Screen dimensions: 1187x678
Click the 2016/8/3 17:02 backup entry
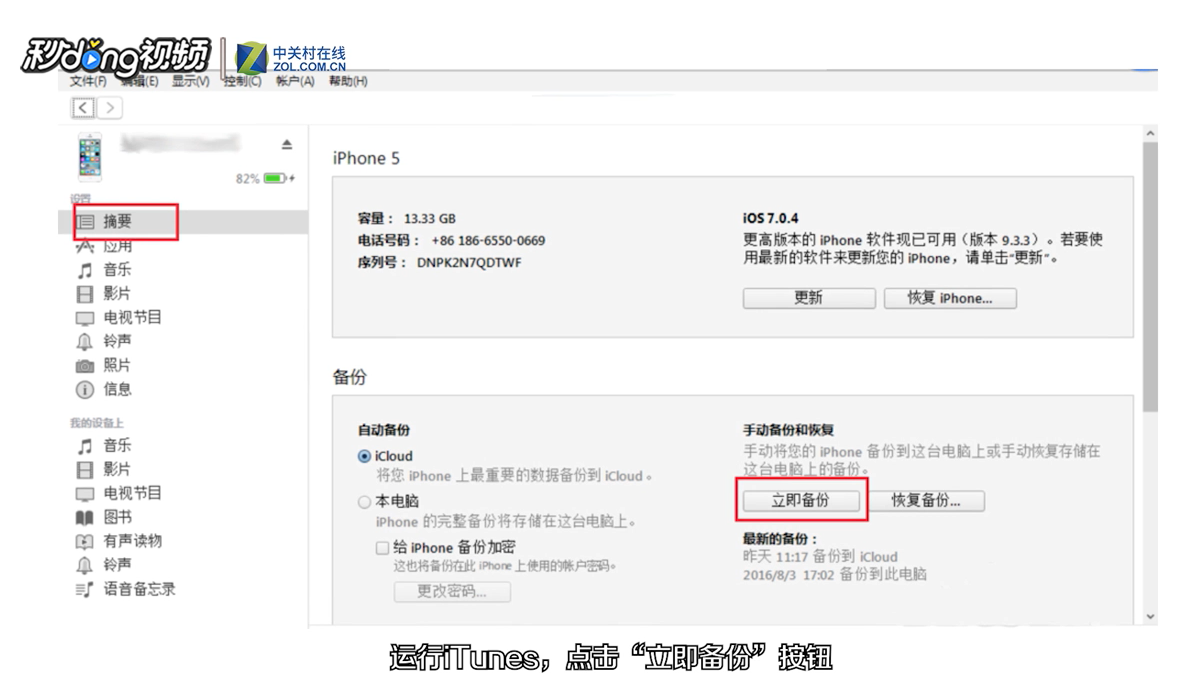click(834, 575)
